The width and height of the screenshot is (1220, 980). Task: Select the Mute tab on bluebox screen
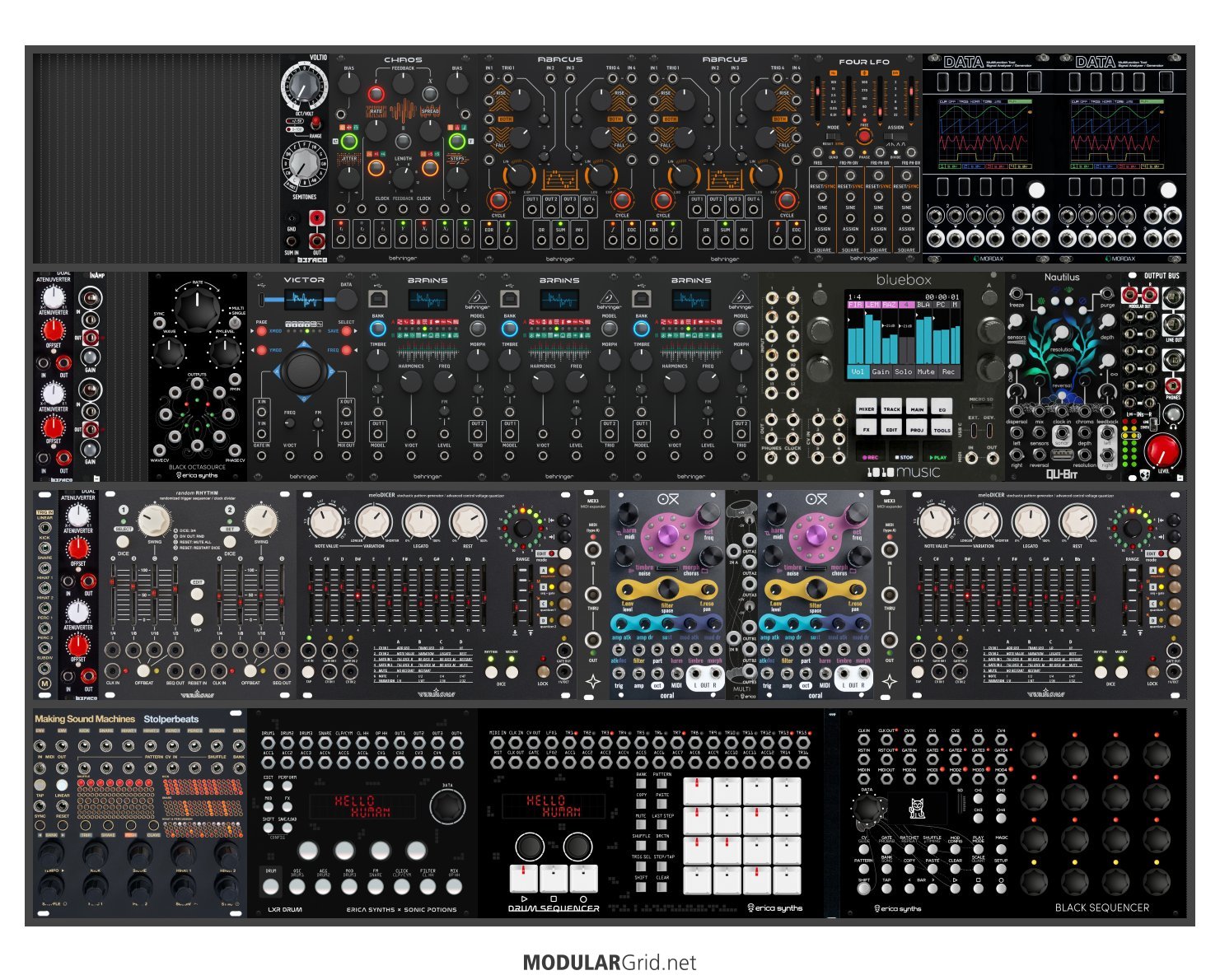[x=926, y=371]
